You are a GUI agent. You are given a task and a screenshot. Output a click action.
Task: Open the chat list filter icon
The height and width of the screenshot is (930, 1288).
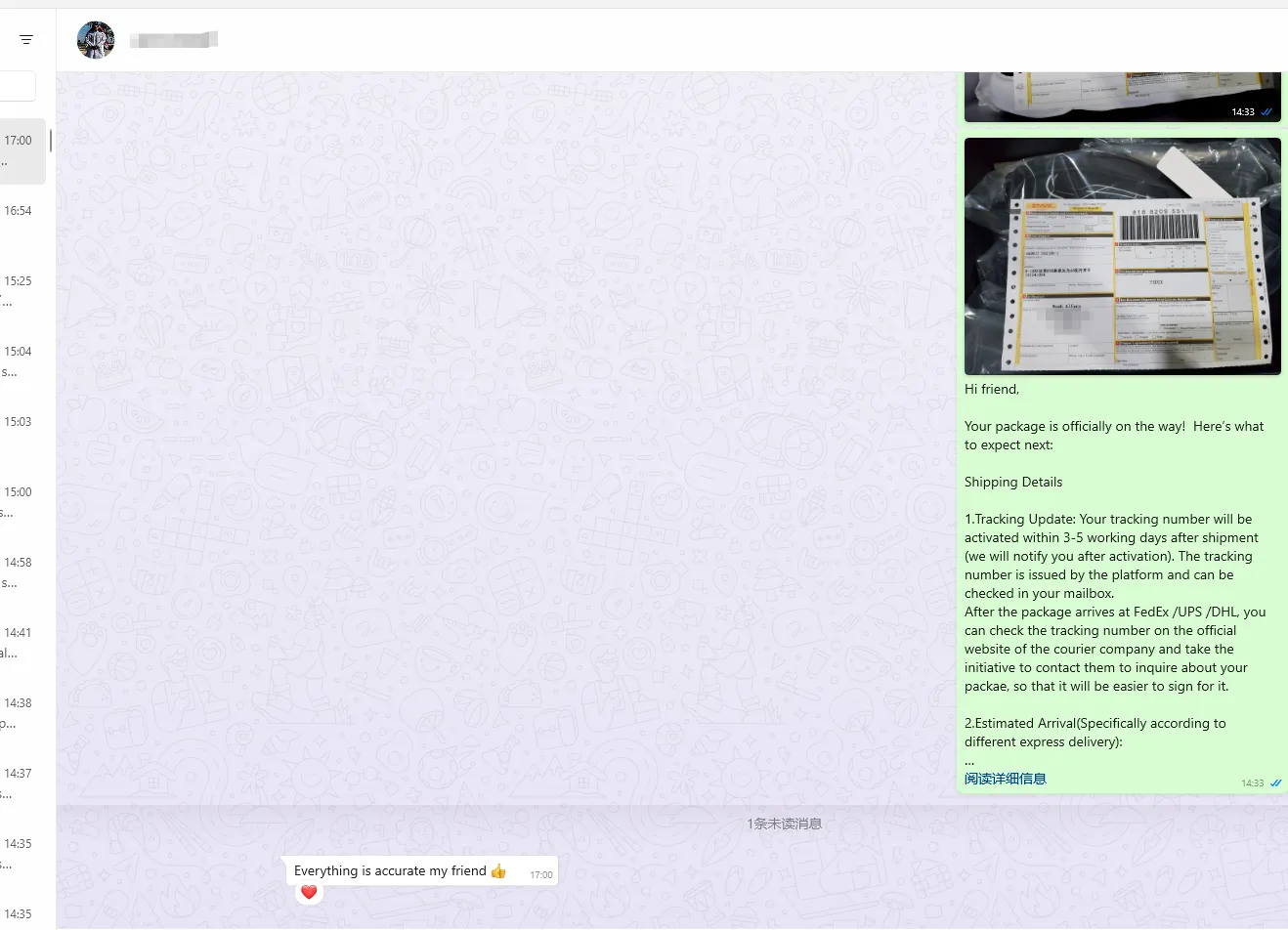pos(26,39)
